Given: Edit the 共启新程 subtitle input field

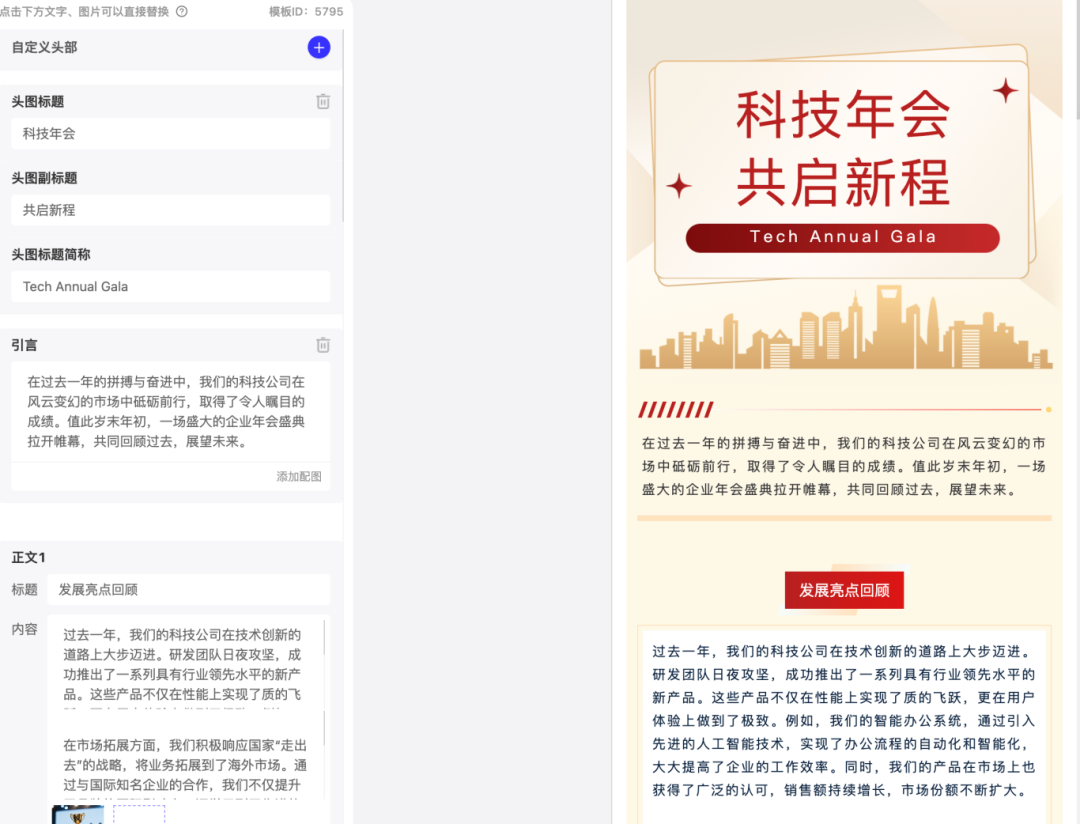Looking at the screenshot, I should point(170,209).
